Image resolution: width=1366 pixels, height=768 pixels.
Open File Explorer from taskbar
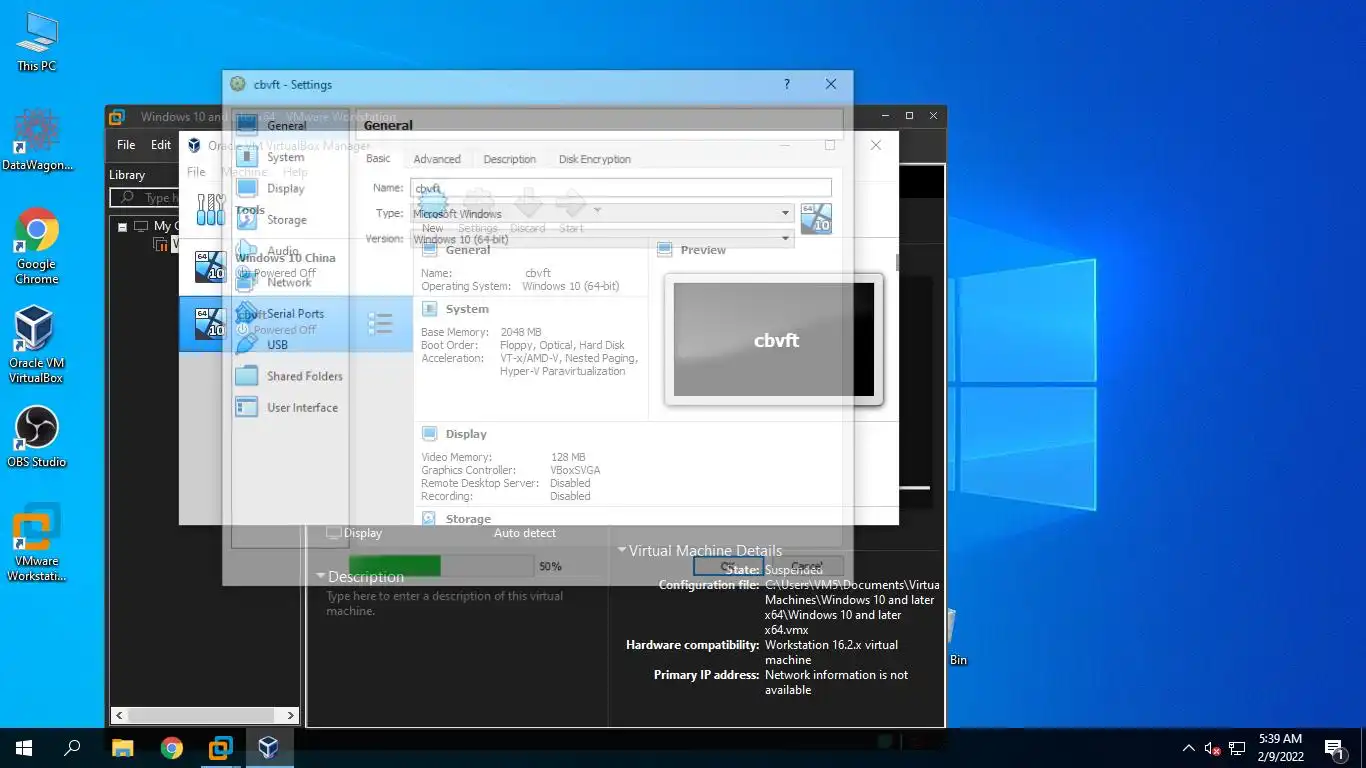coord(122,747)
